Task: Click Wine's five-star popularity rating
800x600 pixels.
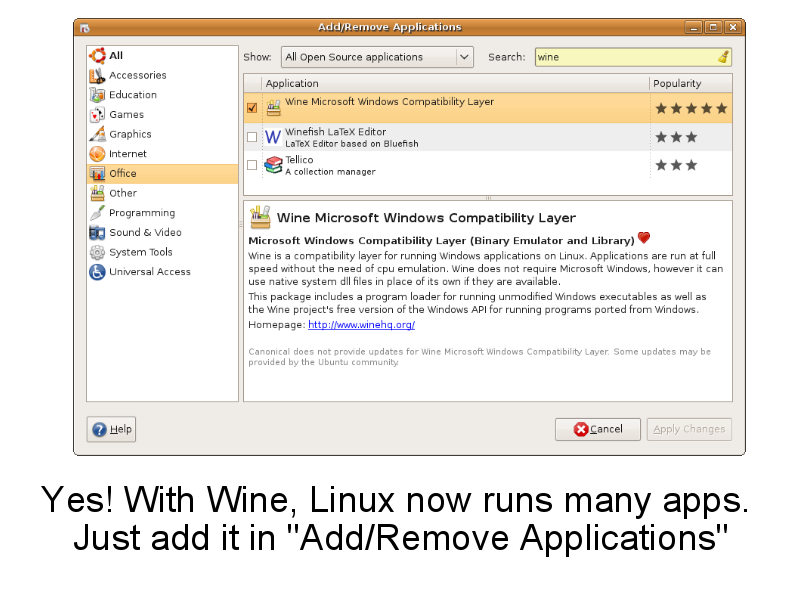Action: click(691, 108)
